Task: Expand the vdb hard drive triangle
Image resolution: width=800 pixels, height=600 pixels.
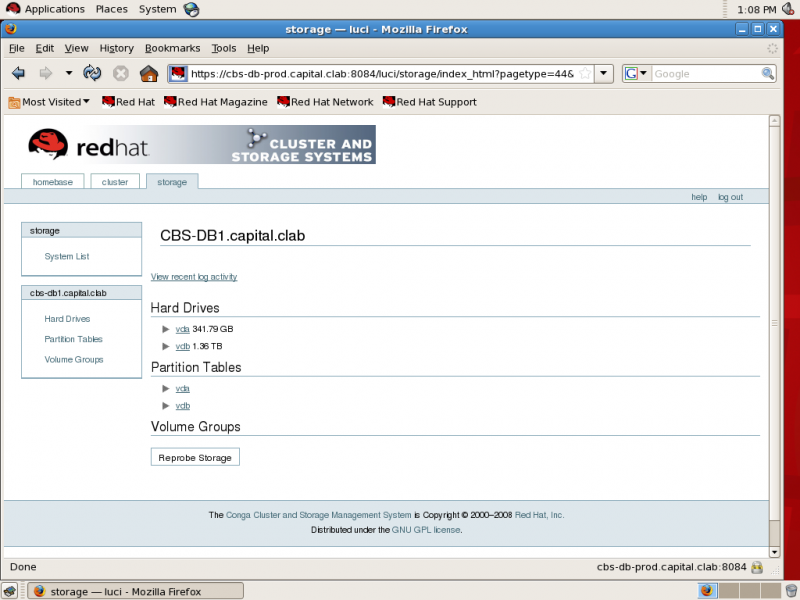Action: pos(165,346)
